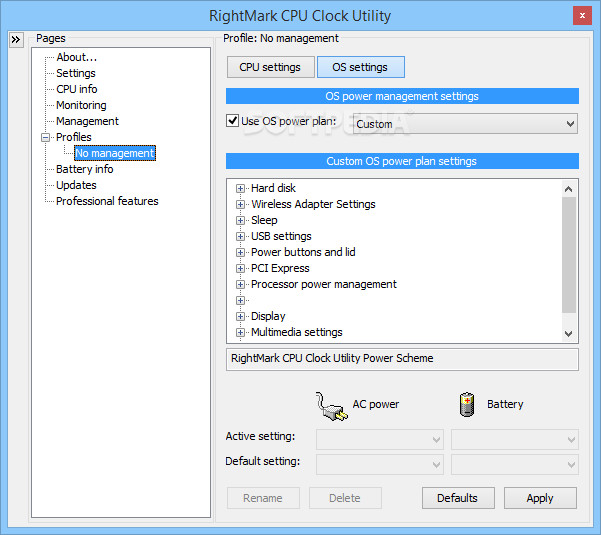Image resolution: width=601 pixels, height=535 pixels.
Task: Open AC power Default setting dropdown
Action: 379,464
